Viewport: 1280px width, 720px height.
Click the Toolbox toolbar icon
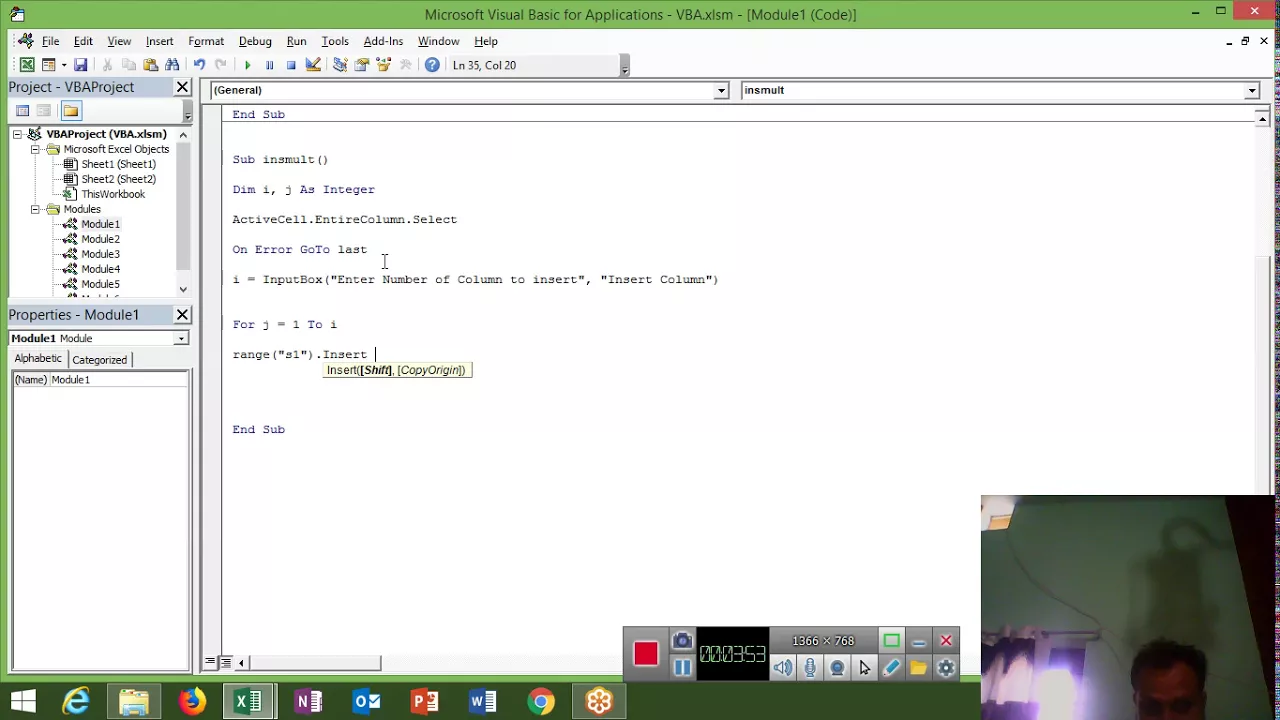(x=406, y=65)
